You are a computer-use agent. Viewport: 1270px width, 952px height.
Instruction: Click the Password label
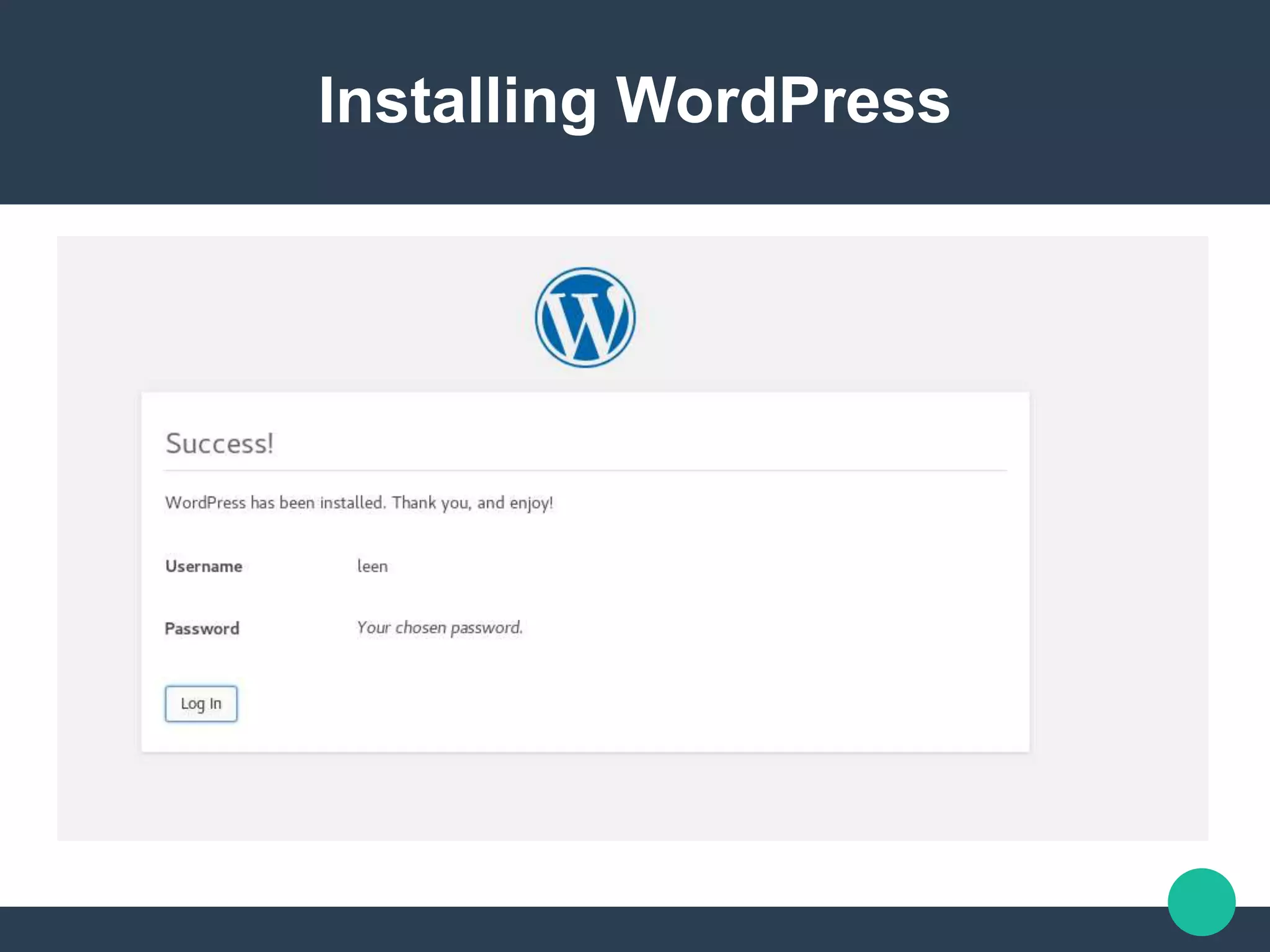pyautogui.click(x=202, y=628)
